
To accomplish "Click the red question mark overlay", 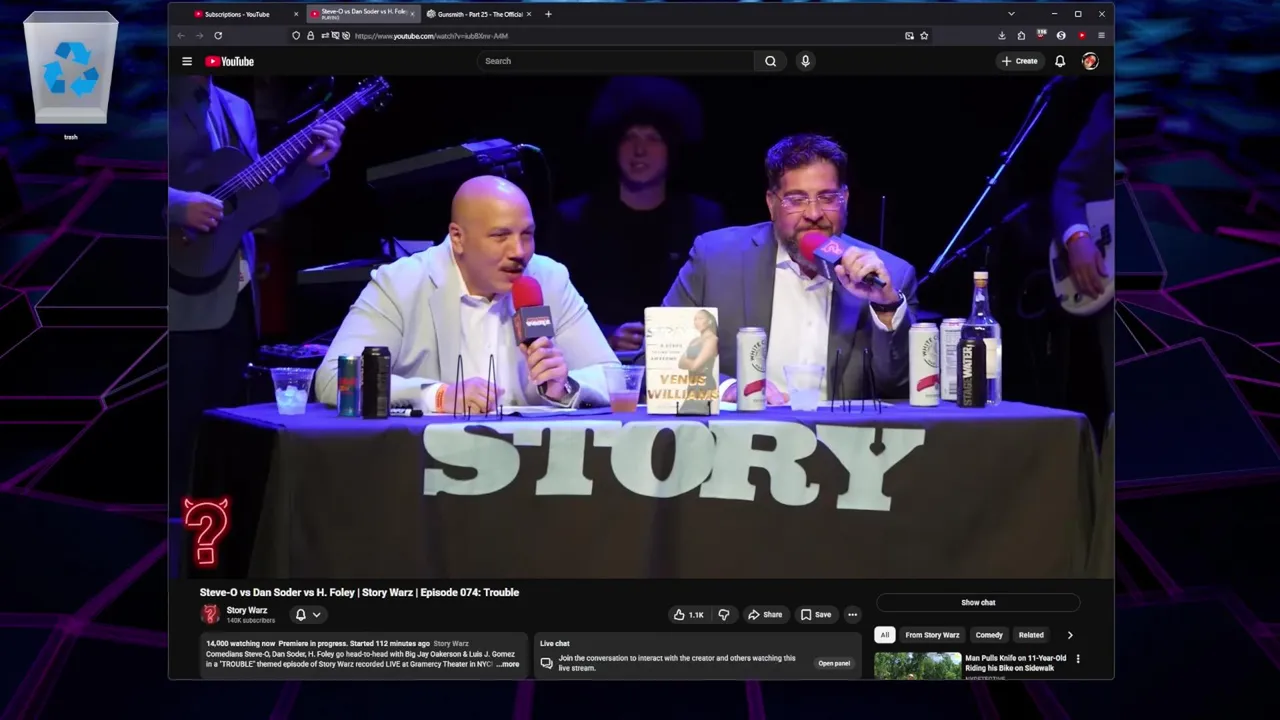I will [206, 532].
